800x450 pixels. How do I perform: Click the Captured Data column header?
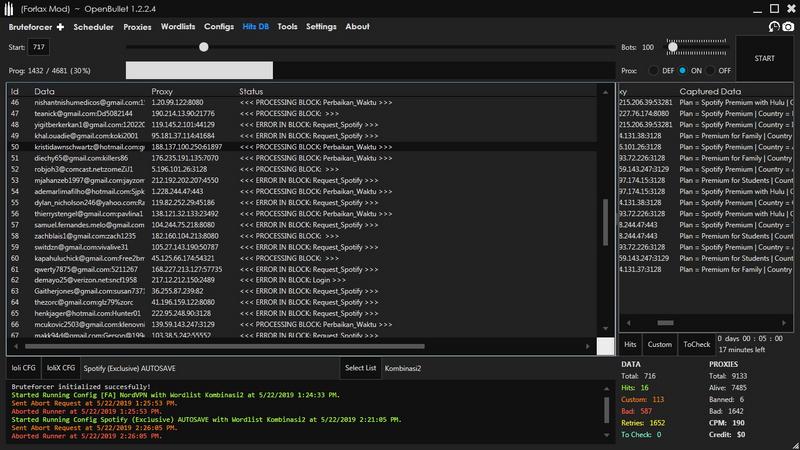click(710, 91)
